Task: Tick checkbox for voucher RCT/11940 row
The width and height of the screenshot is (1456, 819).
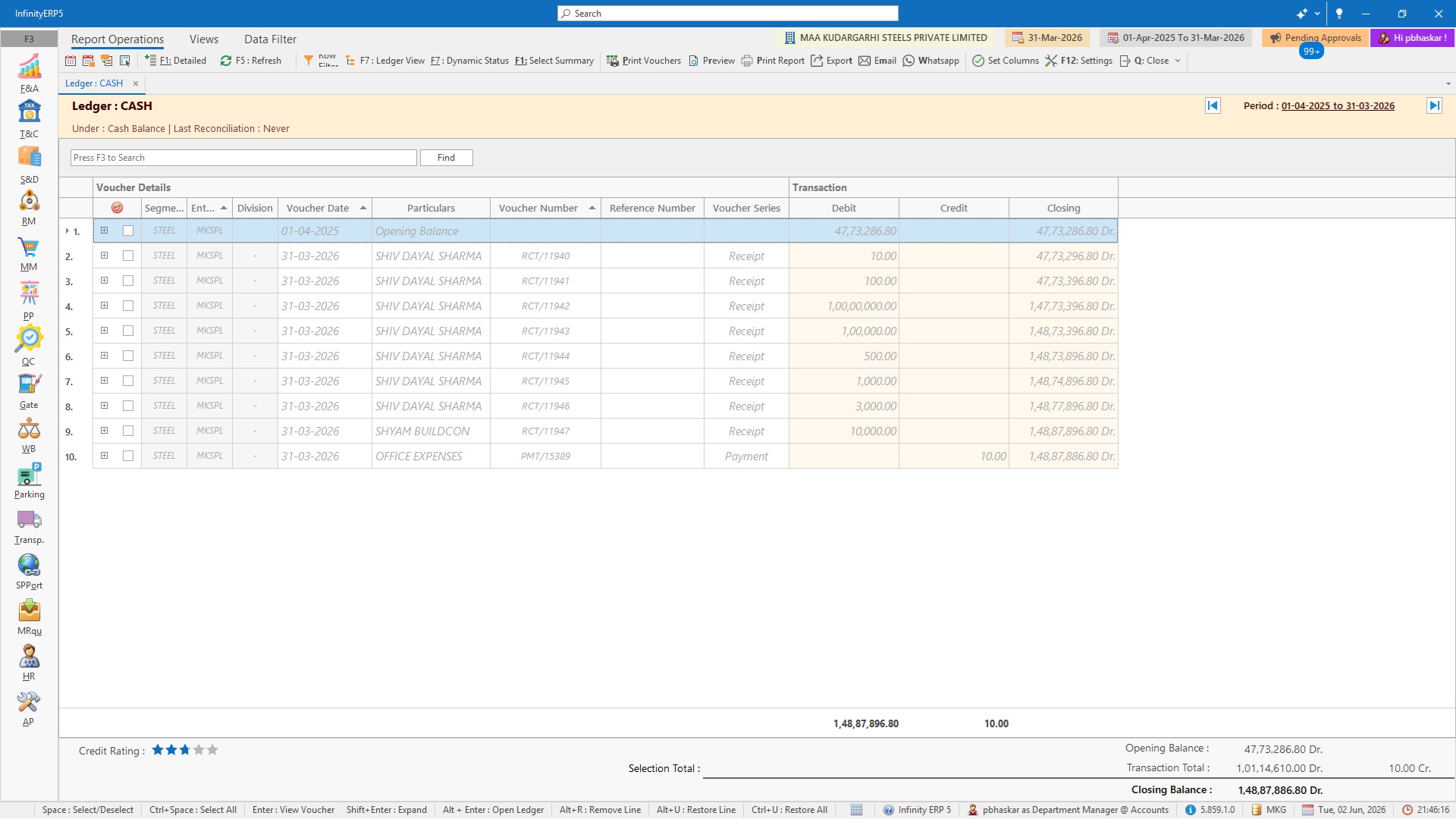Action: (128, 256)
